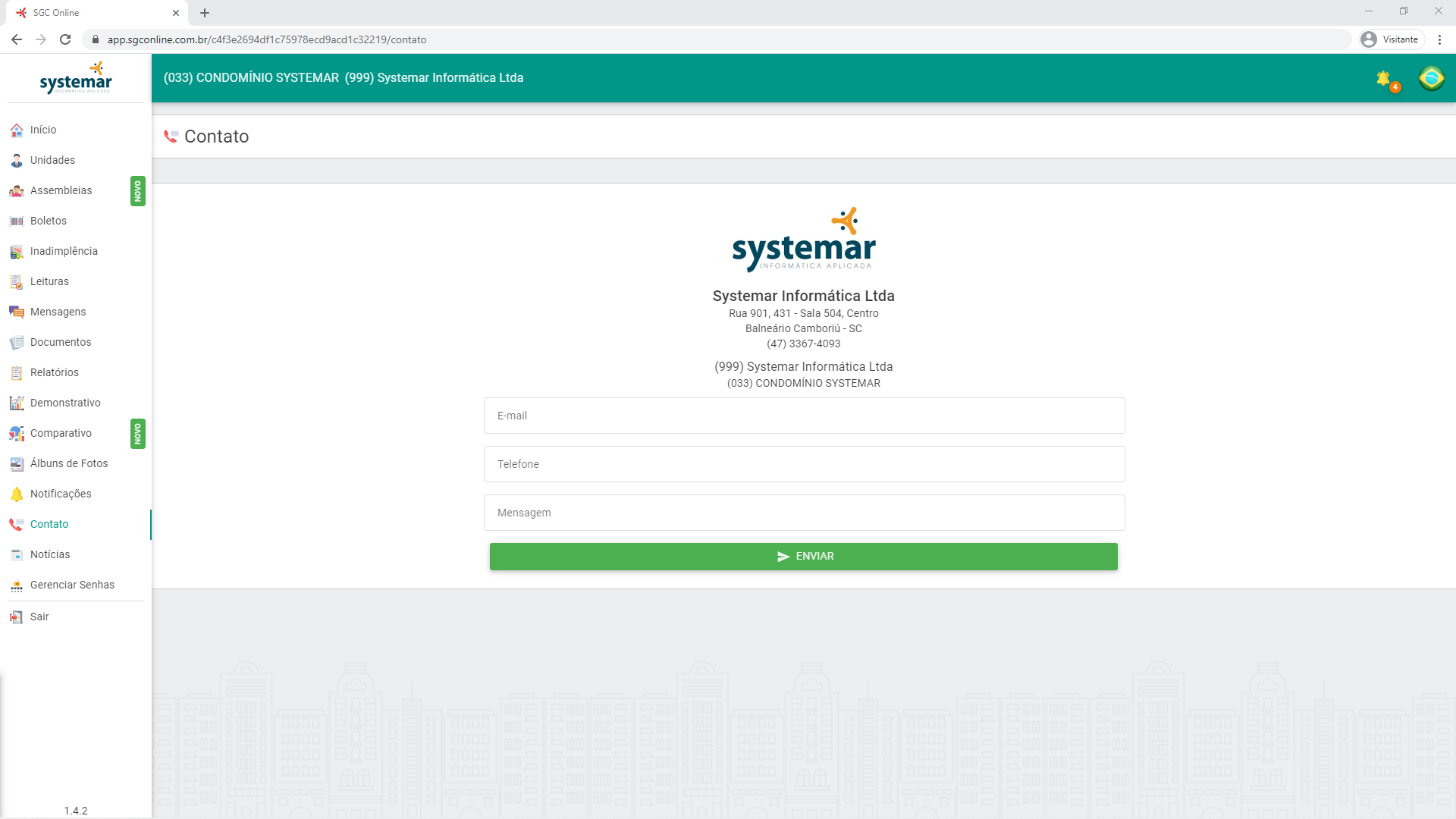This screenshot has height=819, width=1456.
Task: Click version number 1.4.2
Action: tap(76, 811)
